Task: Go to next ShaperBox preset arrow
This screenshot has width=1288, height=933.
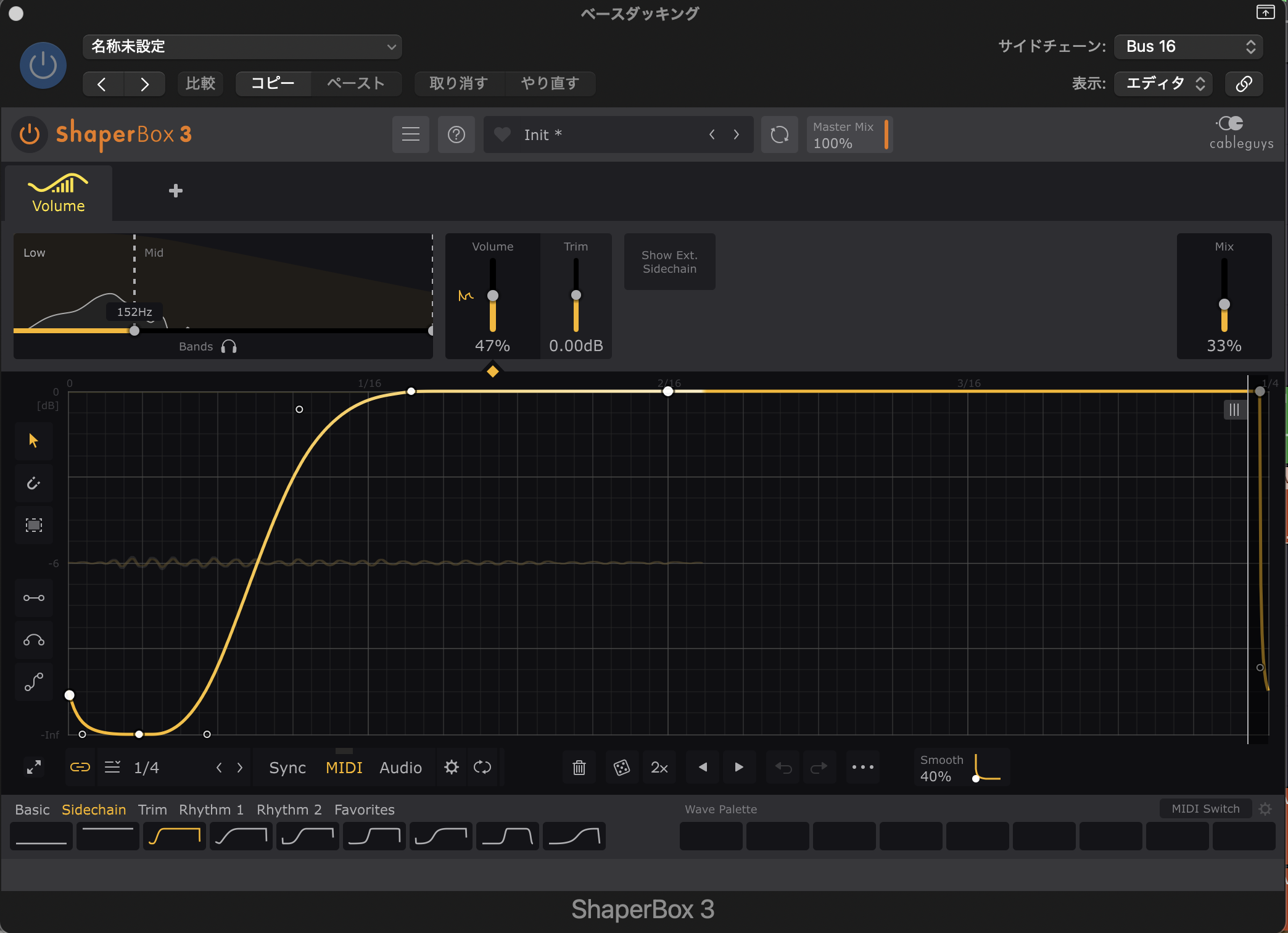Action: pyautogui.click(x=736, y=135)
